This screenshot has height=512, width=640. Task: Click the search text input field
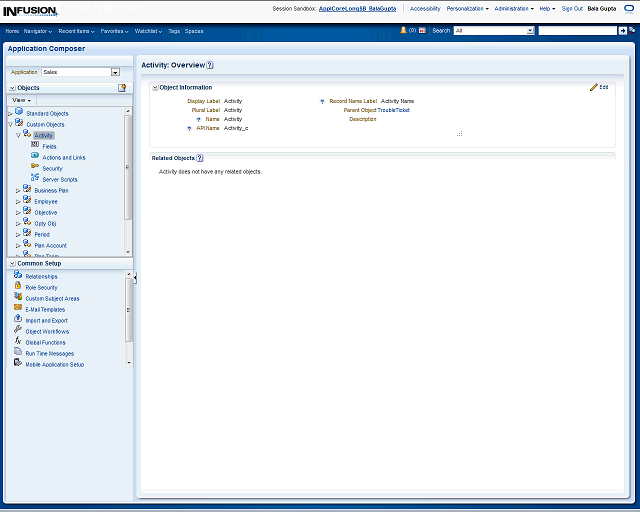click(x=577, y=31)
